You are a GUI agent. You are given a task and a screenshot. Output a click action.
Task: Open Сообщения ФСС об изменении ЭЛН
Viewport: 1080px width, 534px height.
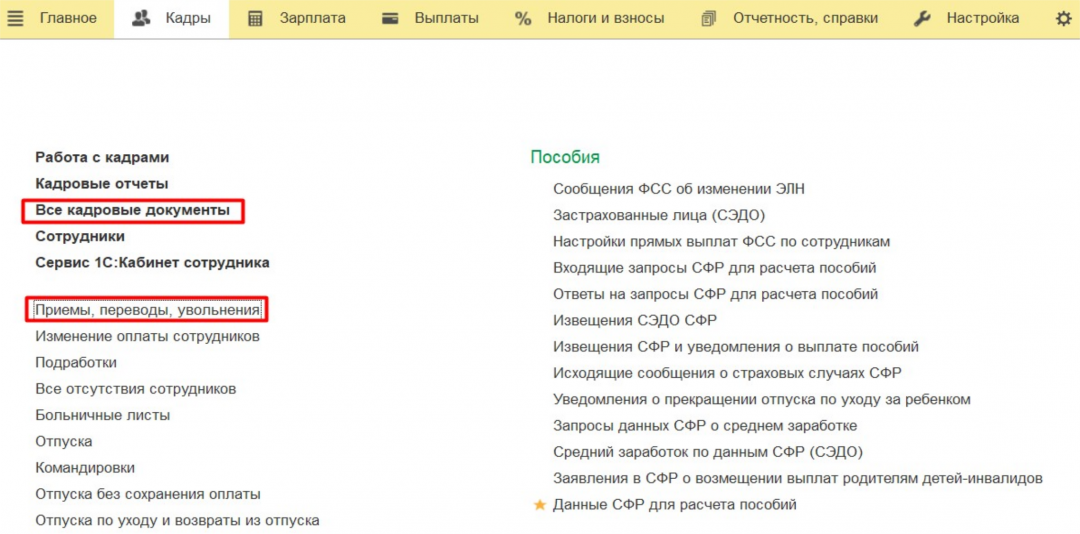point(678,189)
